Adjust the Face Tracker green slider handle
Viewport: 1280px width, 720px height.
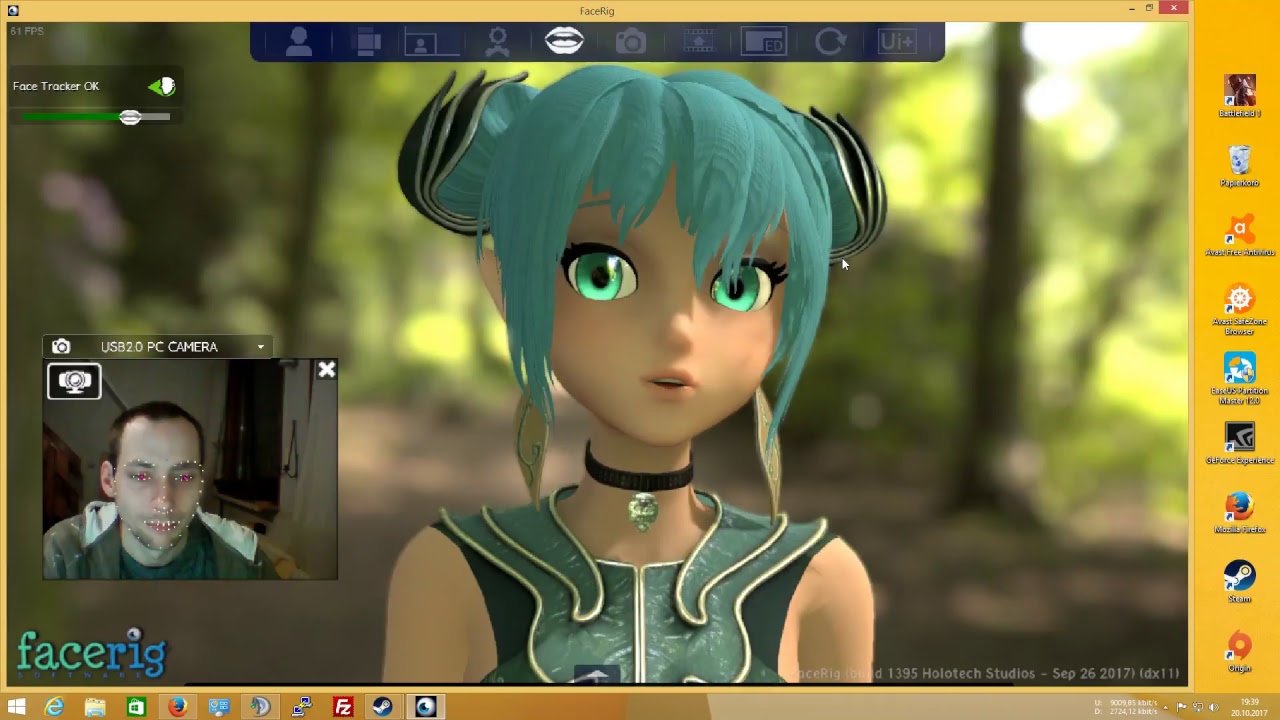pos(130,117)
